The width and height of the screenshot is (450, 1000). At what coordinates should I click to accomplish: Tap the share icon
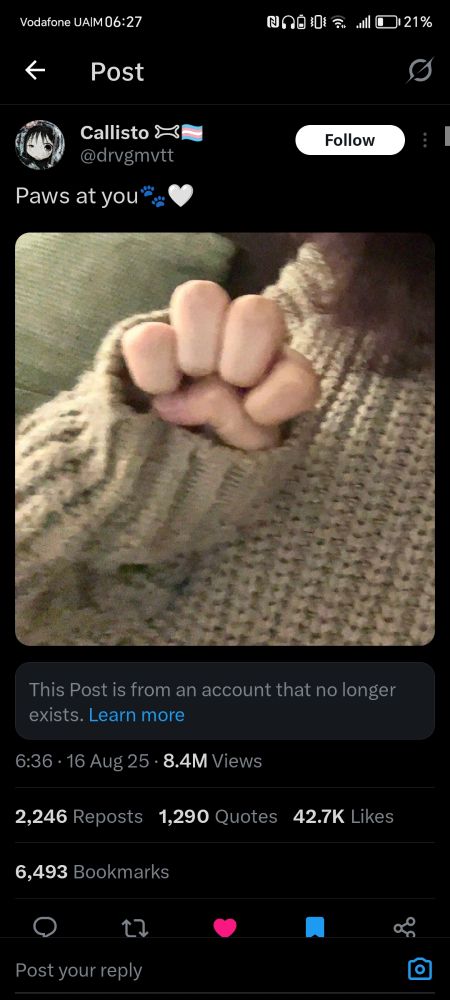(405, 927)
